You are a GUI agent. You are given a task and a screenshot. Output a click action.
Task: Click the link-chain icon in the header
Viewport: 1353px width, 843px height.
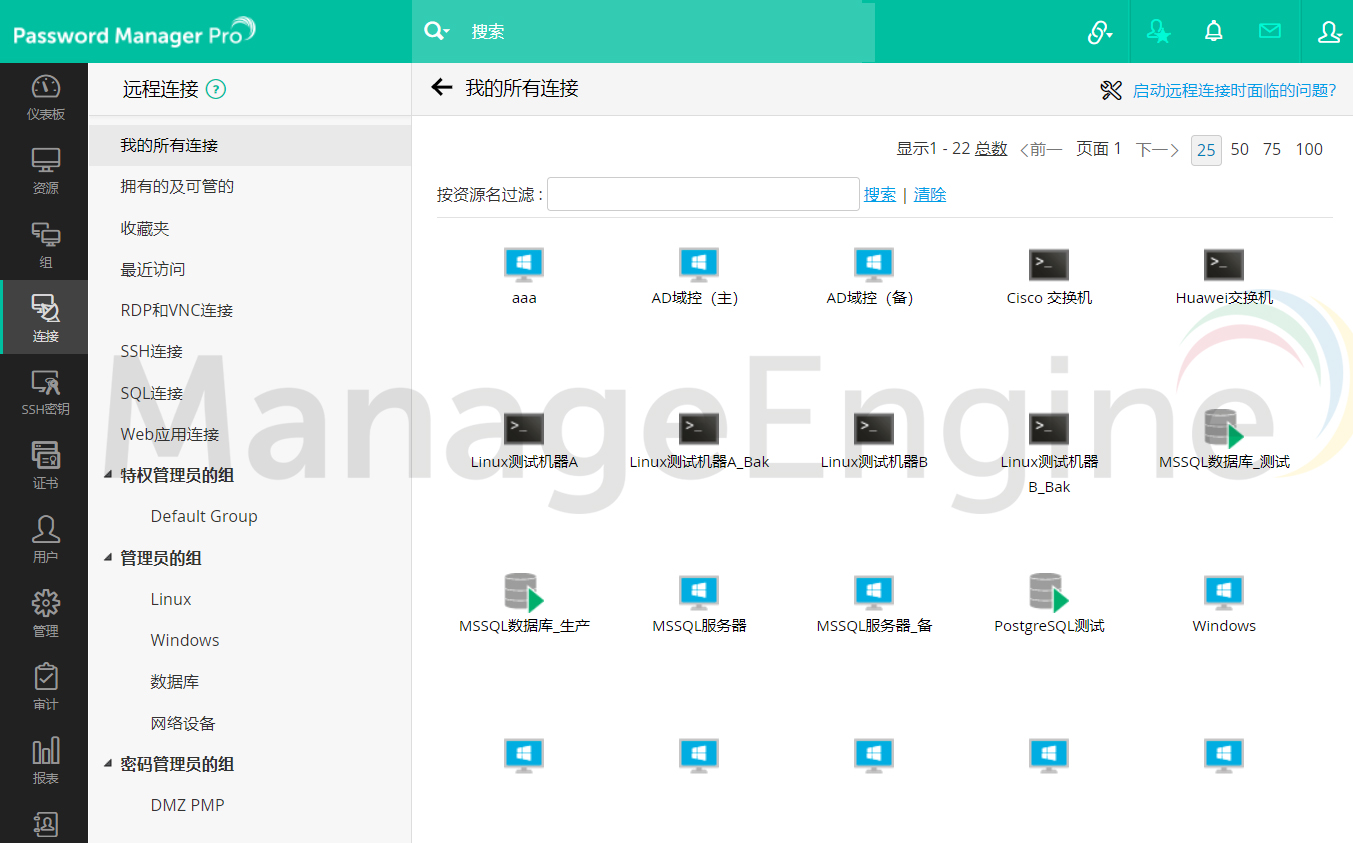pyautogui.click(x=1099, y=32)
